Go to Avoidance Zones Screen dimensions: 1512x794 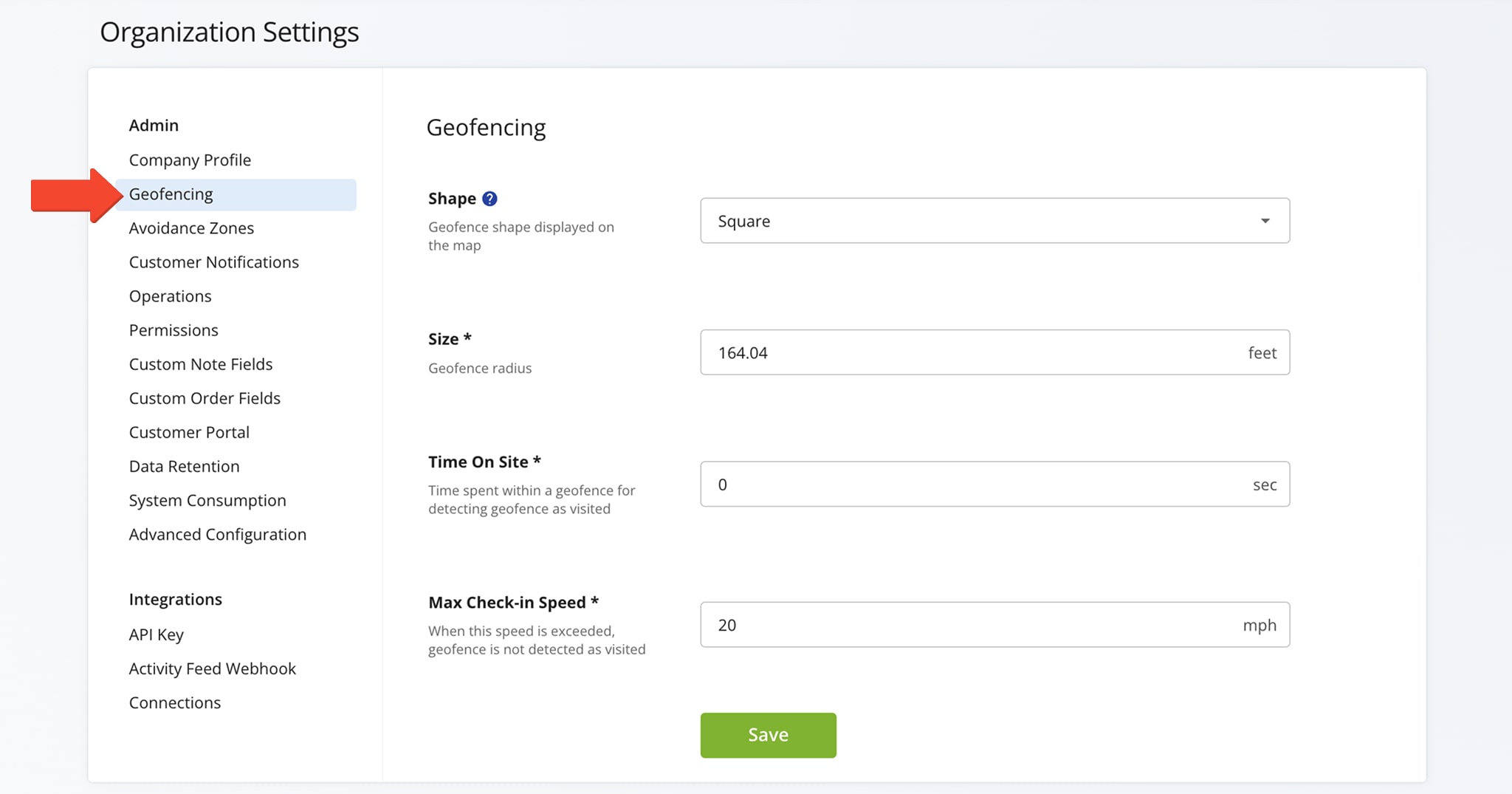191,228
